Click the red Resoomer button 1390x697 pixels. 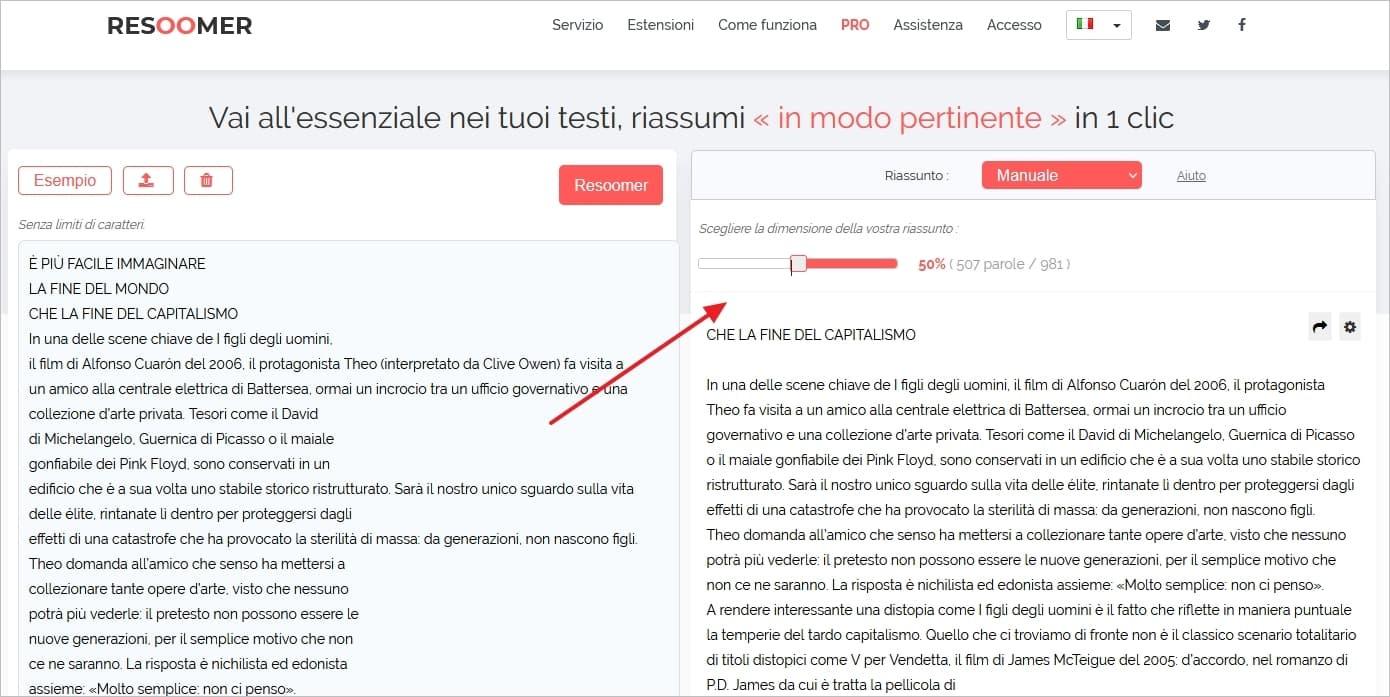click(611, 185)
